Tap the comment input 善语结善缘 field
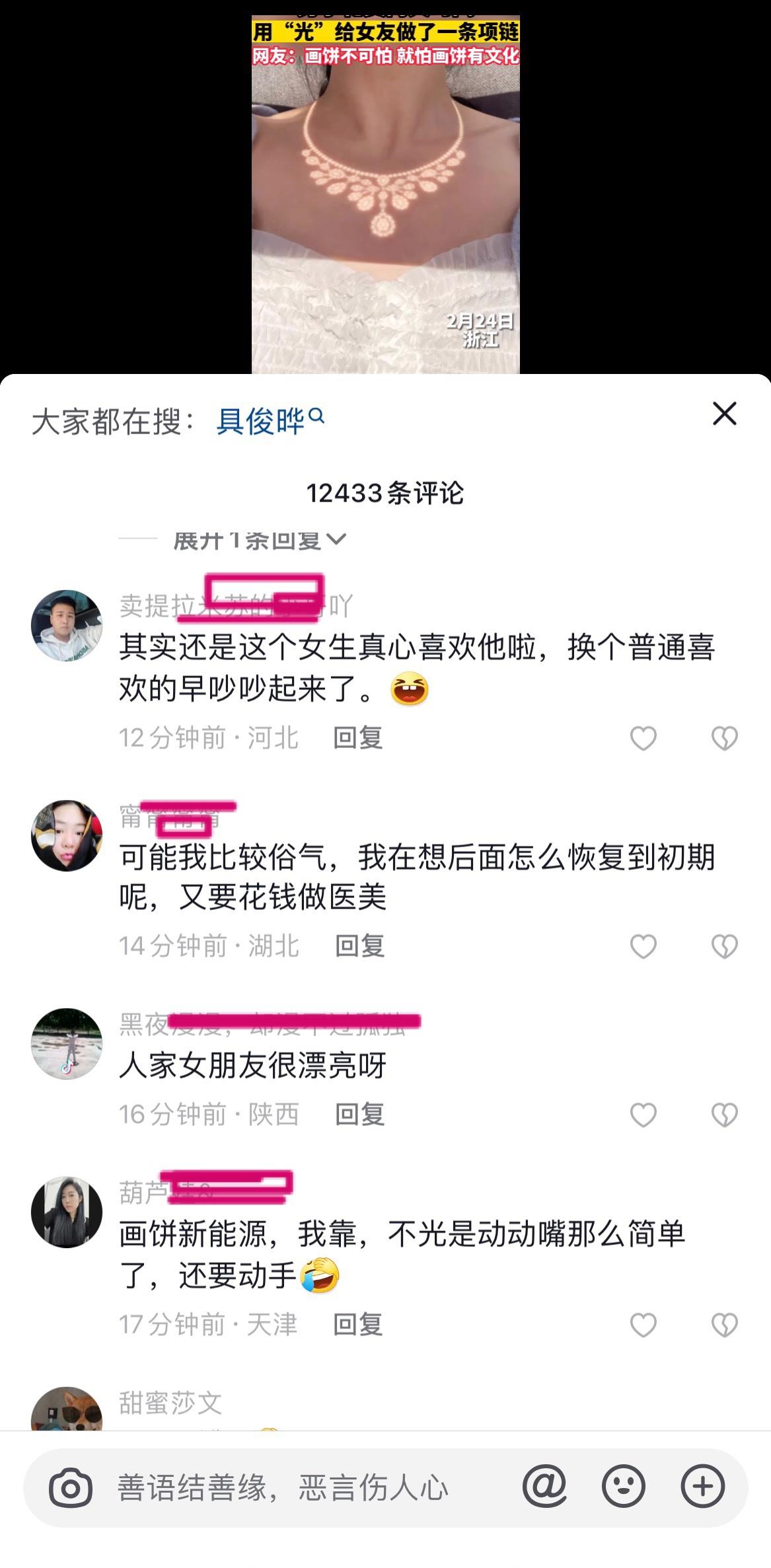Screen dimensions: 771x1568 coord(283,1488)
